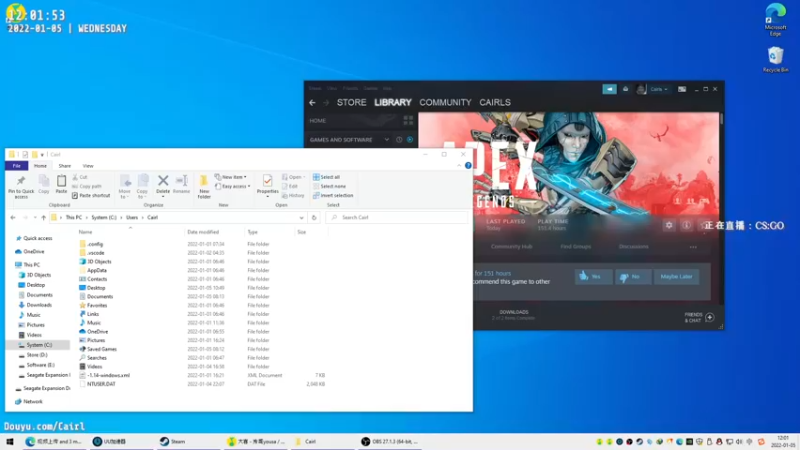Click Invert selection in the ribbon
This screenshot has height=450, width=800.
tap(333, 195)
